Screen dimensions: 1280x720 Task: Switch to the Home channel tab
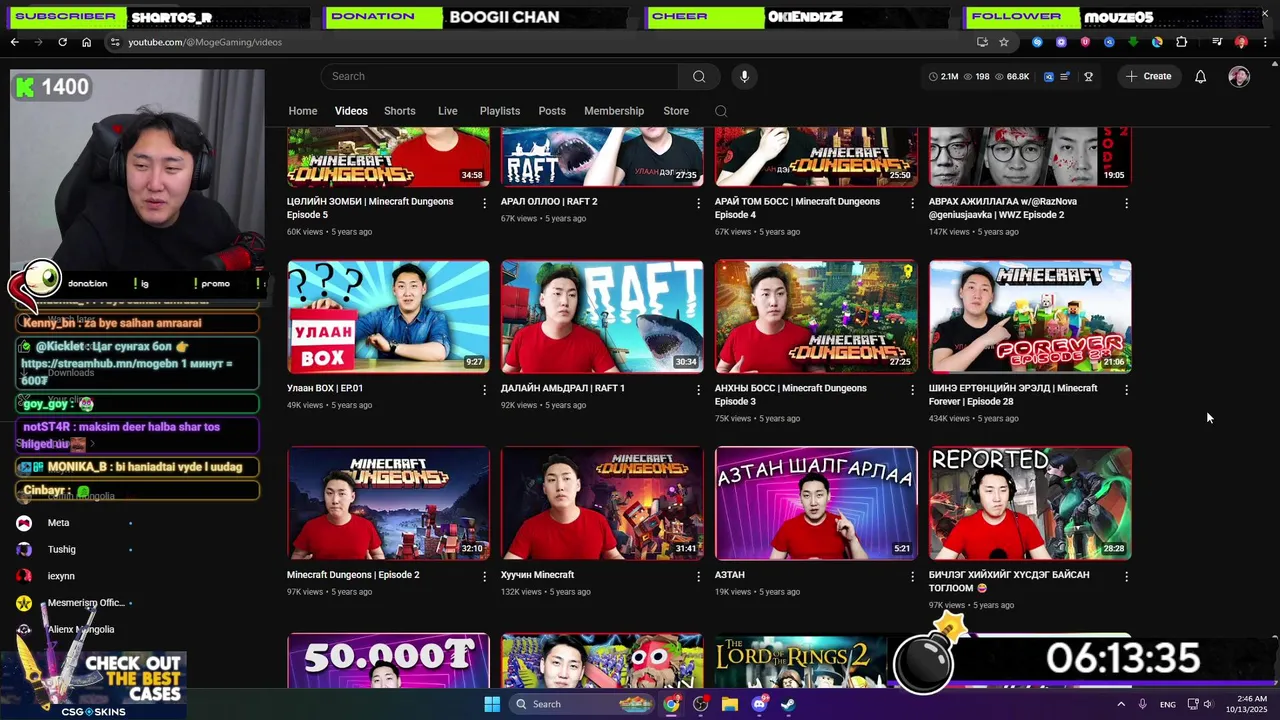pos(303,111)
